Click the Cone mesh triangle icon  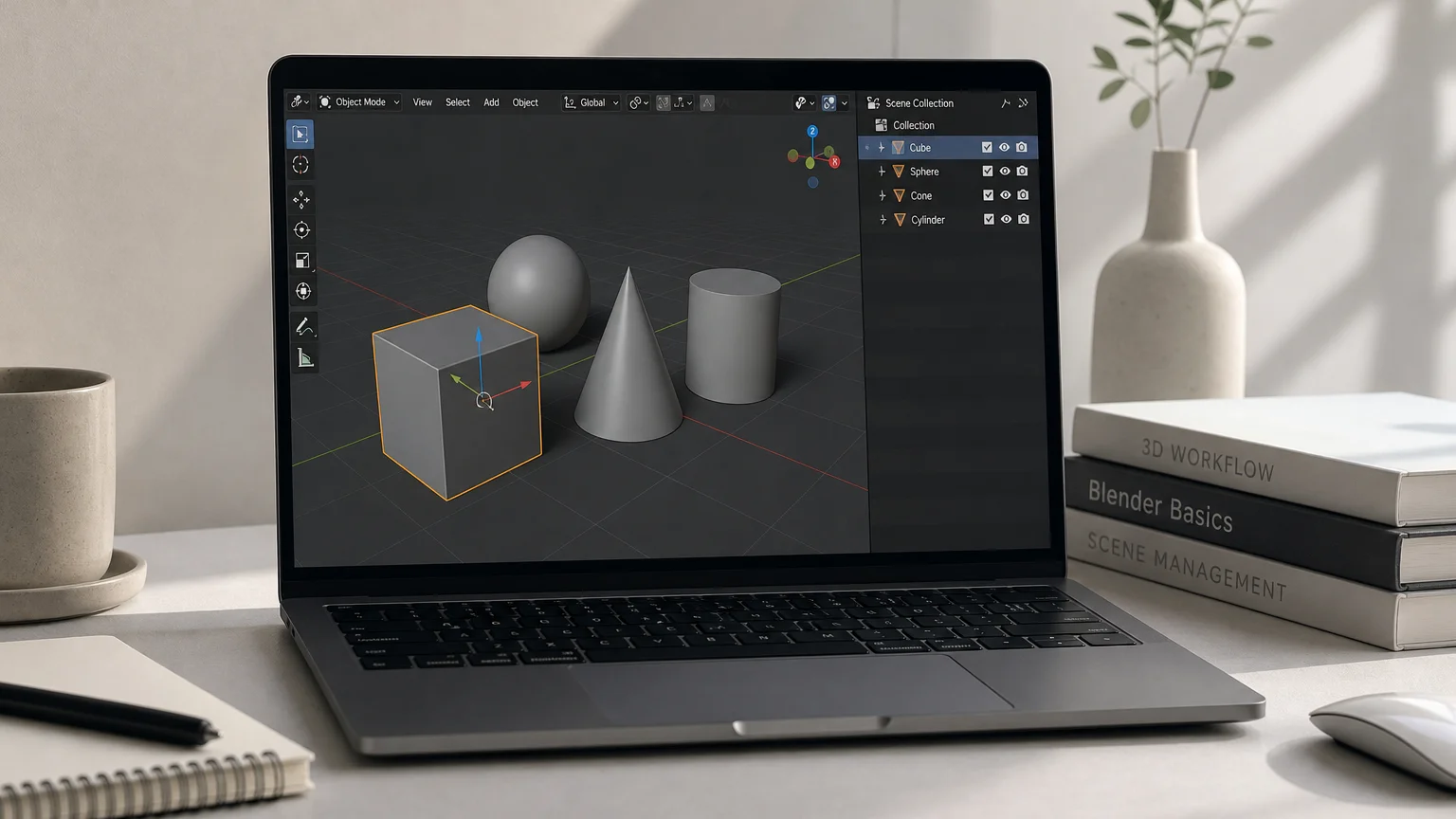[x=900, y=195]
